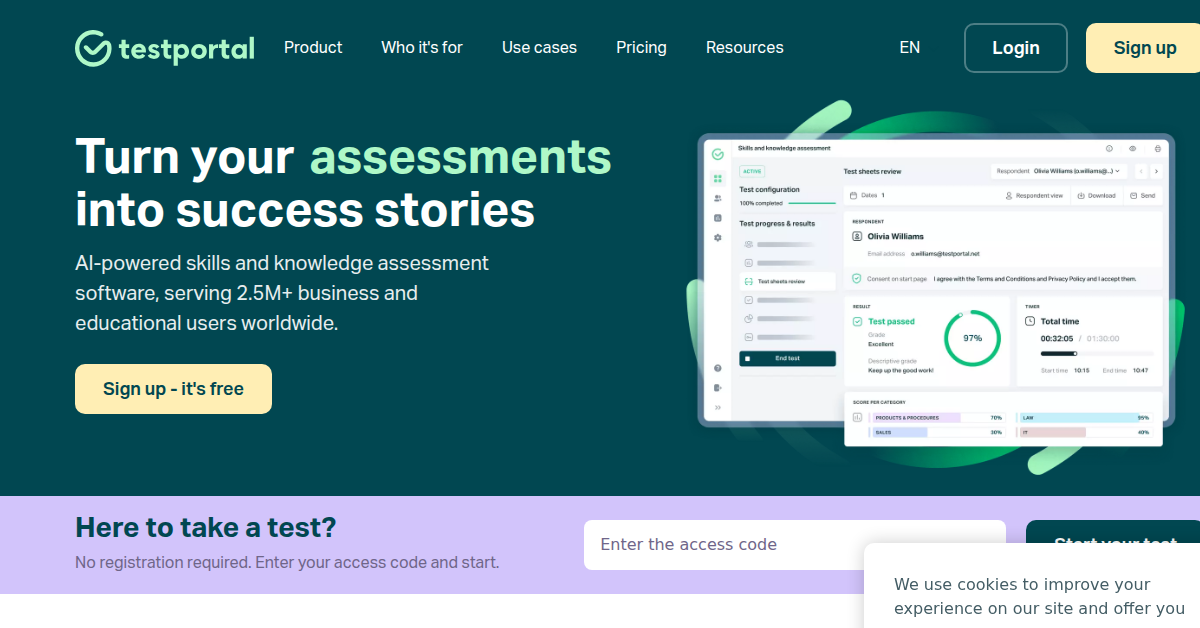
Task: Click the Download icon in test review
Action: point(1081,196)
